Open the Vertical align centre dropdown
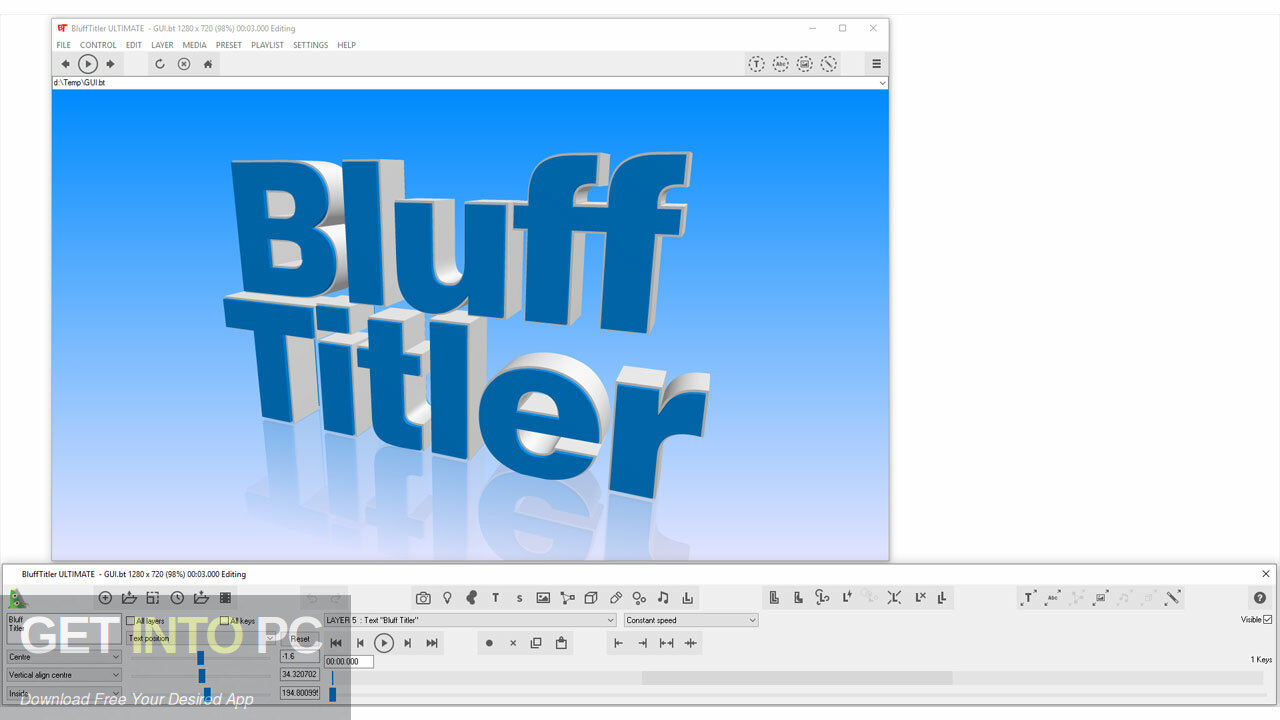The height and width of the screenshot is (720, 1280). (x=64, y=675)
